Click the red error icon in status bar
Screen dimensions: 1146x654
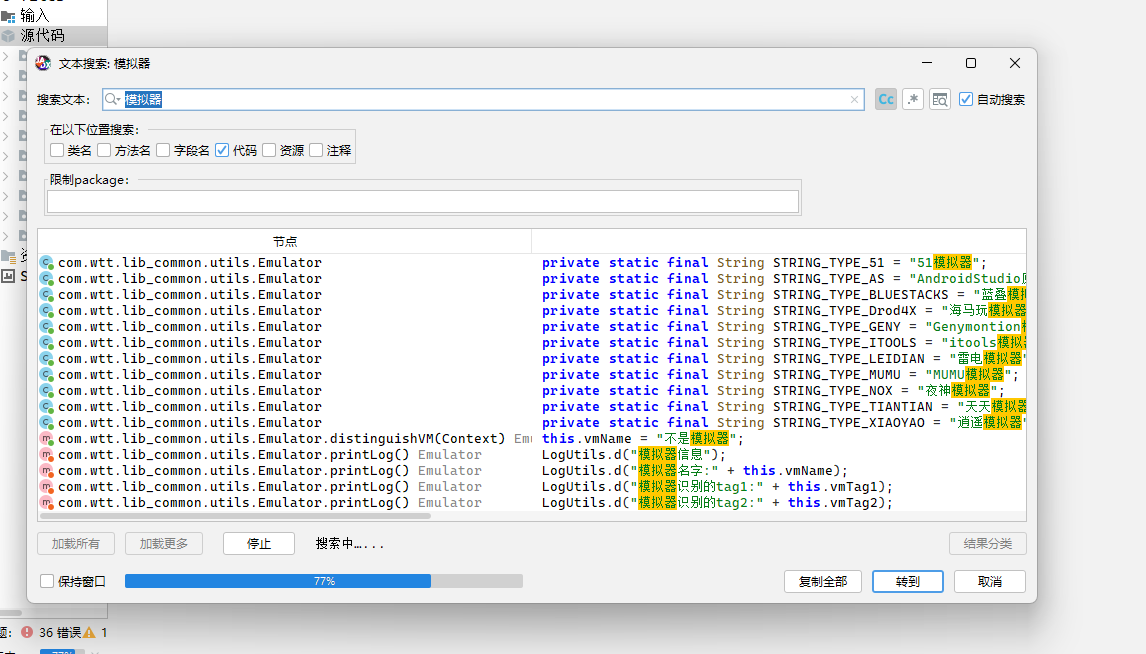point(27,632)
